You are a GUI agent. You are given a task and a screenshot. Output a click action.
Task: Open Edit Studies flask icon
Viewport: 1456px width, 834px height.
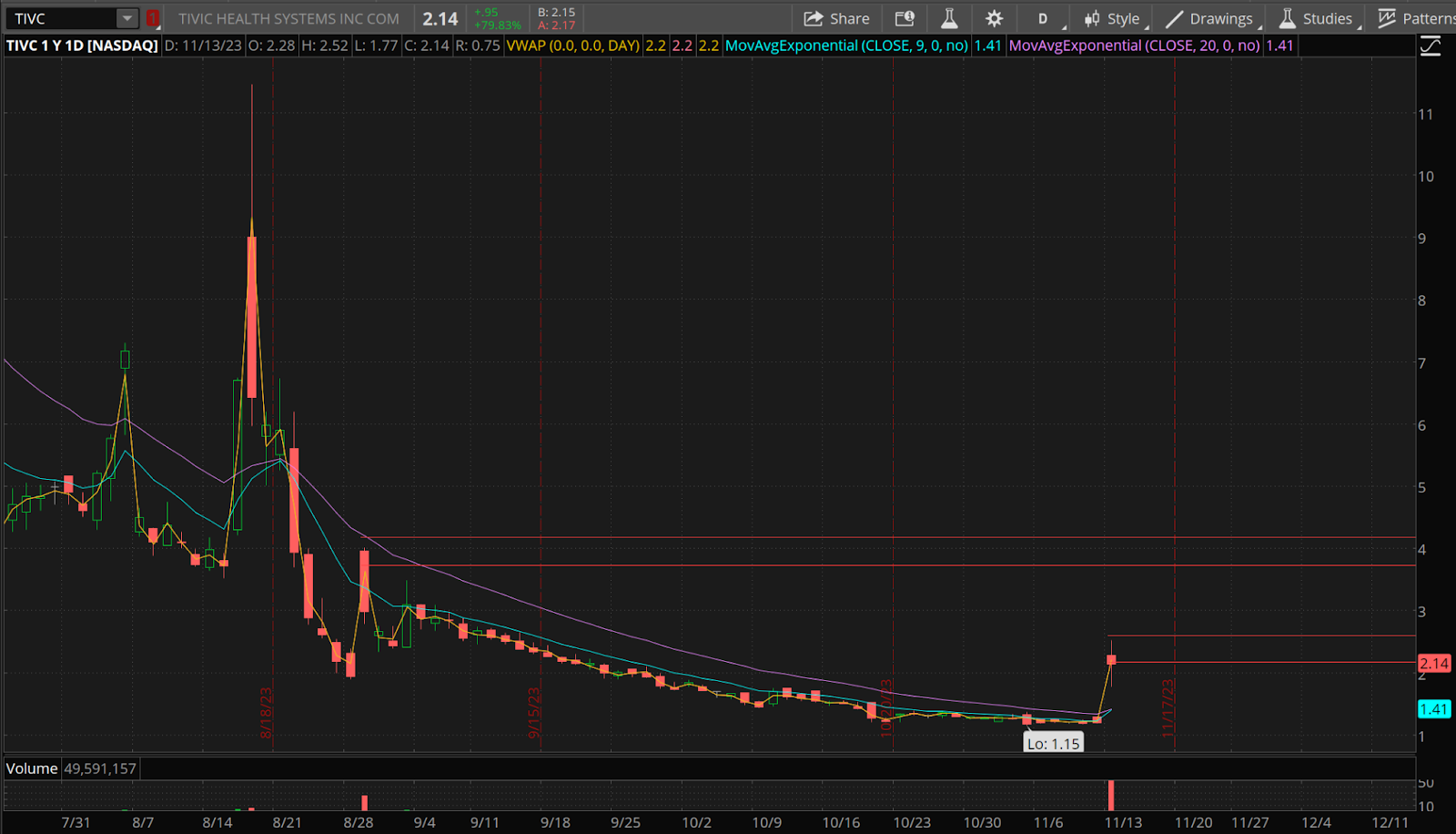tap(948, 18)
